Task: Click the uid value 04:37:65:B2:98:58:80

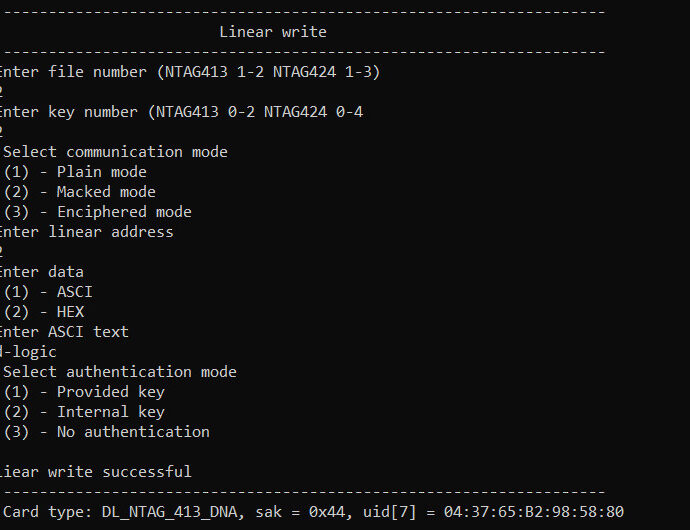Action: 534,512
